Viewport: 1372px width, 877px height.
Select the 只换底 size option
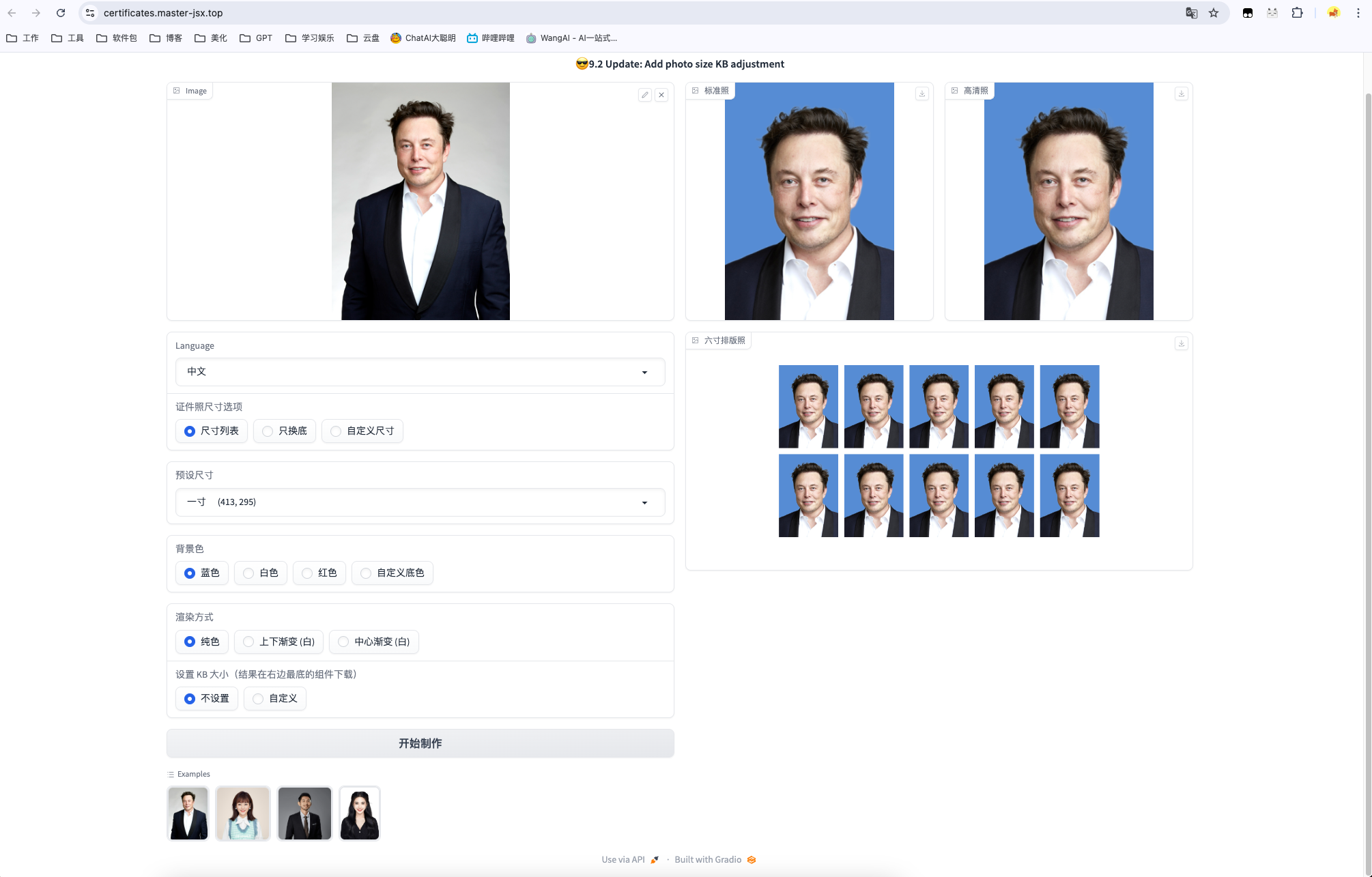pos(285,431)
